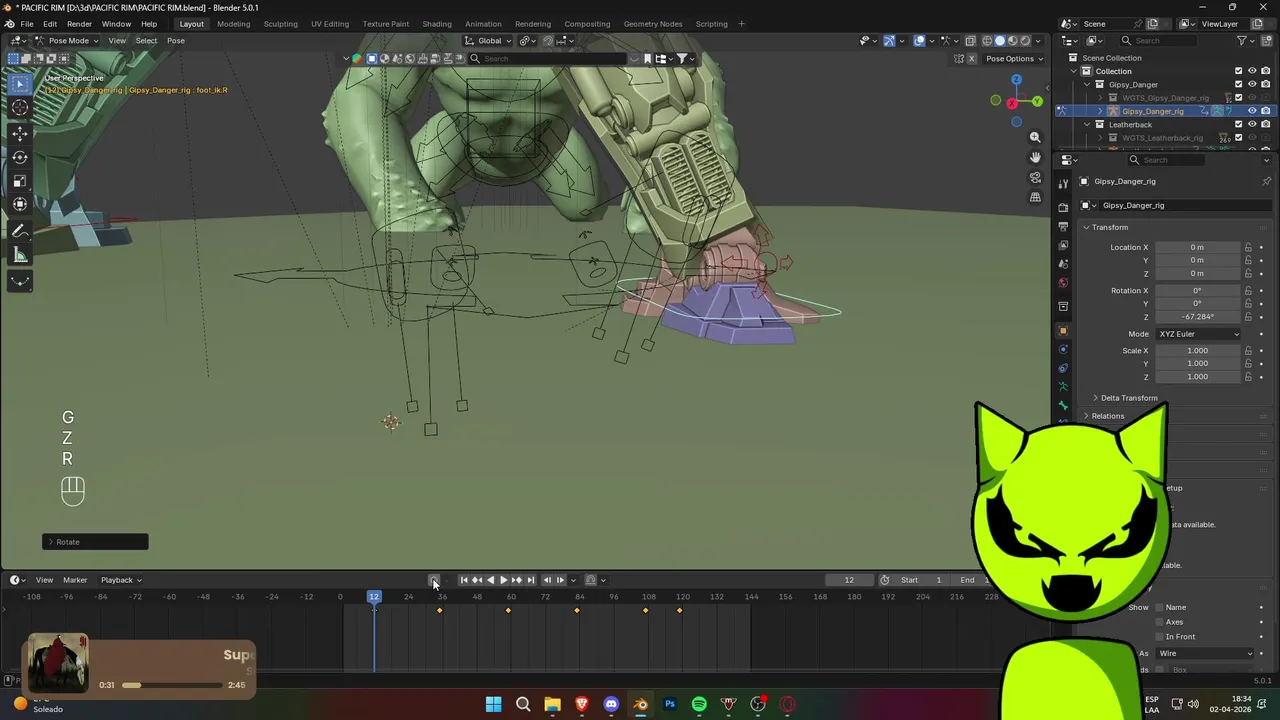This screenshot has height=720, width=1280.
Task: Open the outliner filter funnel
Action: [x=1242, y=40]
